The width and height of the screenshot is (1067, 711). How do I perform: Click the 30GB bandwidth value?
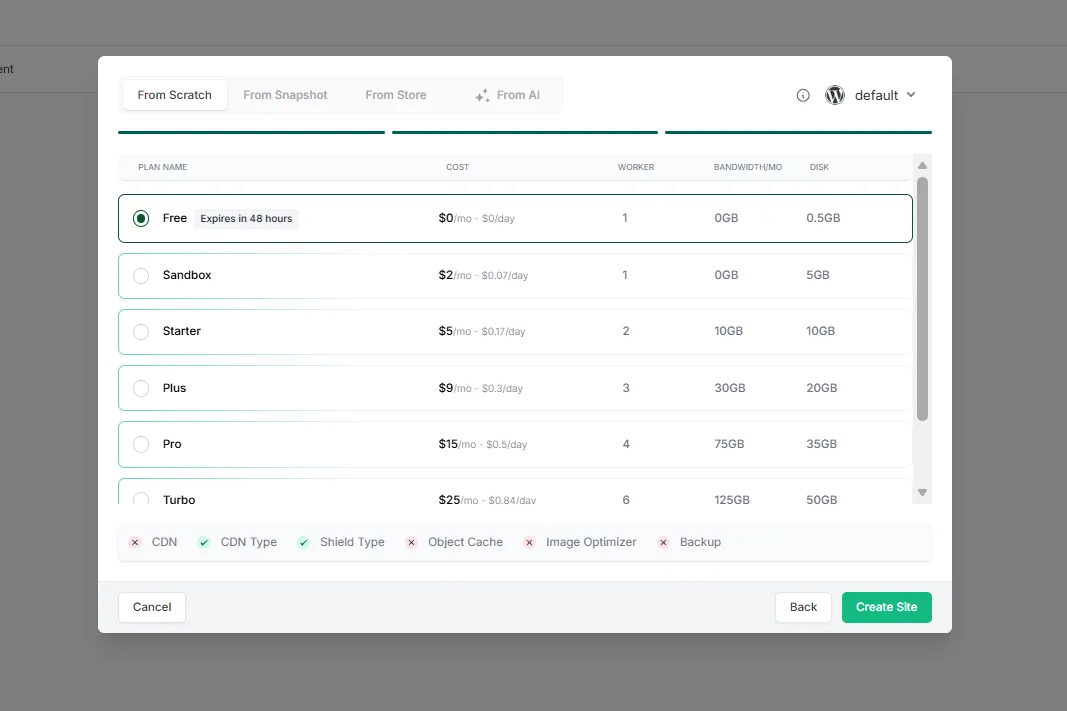[x=730, y=388]
